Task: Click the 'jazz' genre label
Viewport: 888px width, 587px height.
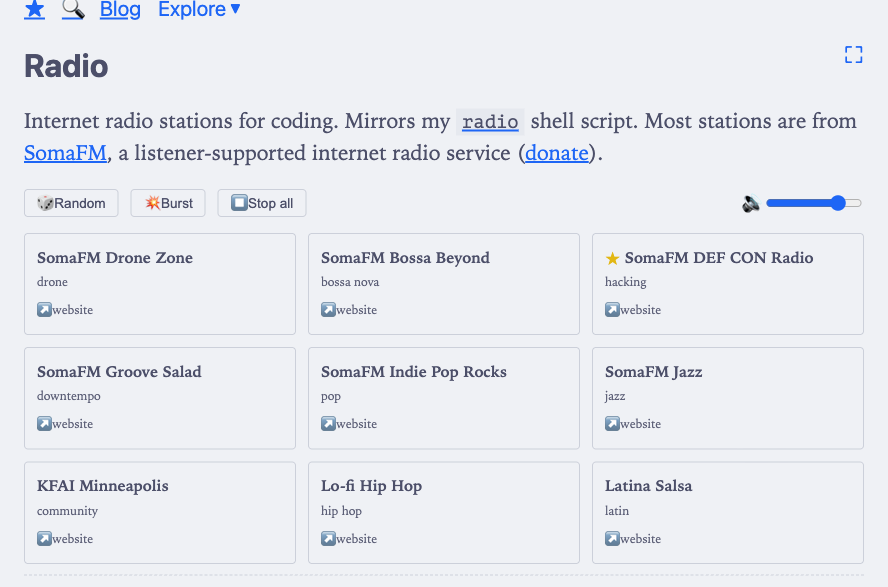Action: click(x=615, y=396)
